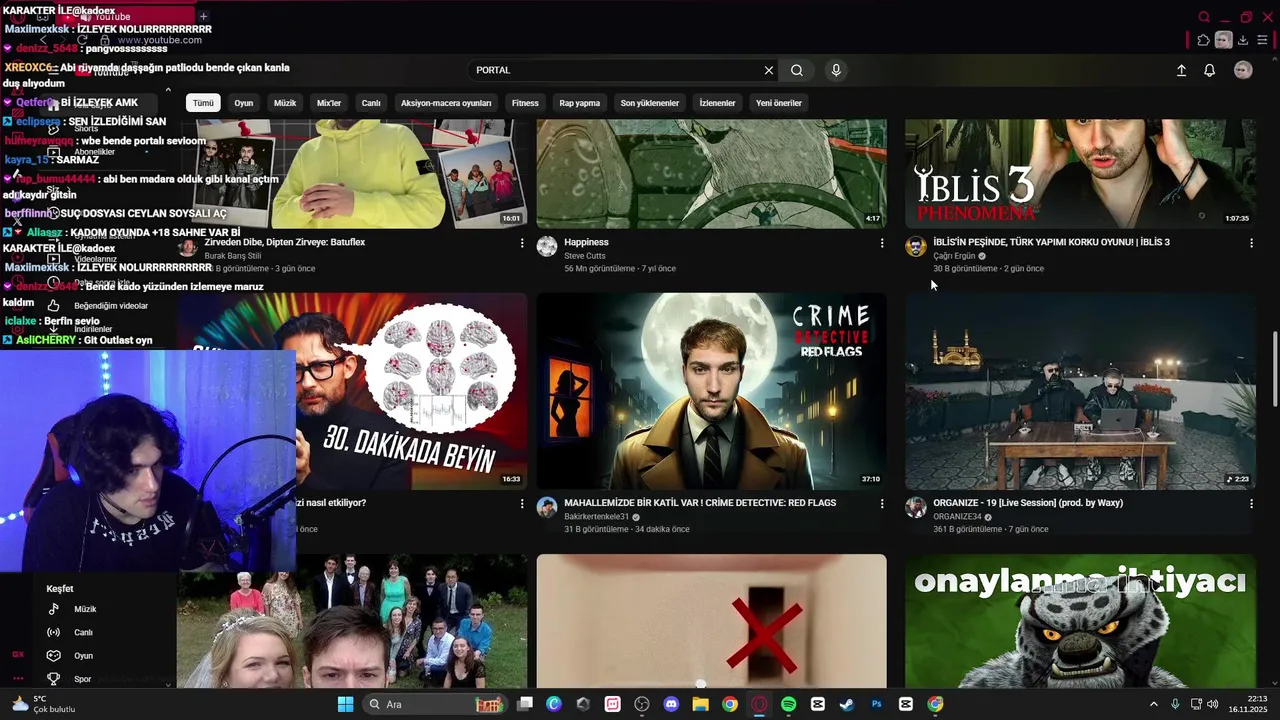Viewport: 1280px width, 720px height.
Task: Open File Explorer from the taskbar
Action: pos(700,704)
